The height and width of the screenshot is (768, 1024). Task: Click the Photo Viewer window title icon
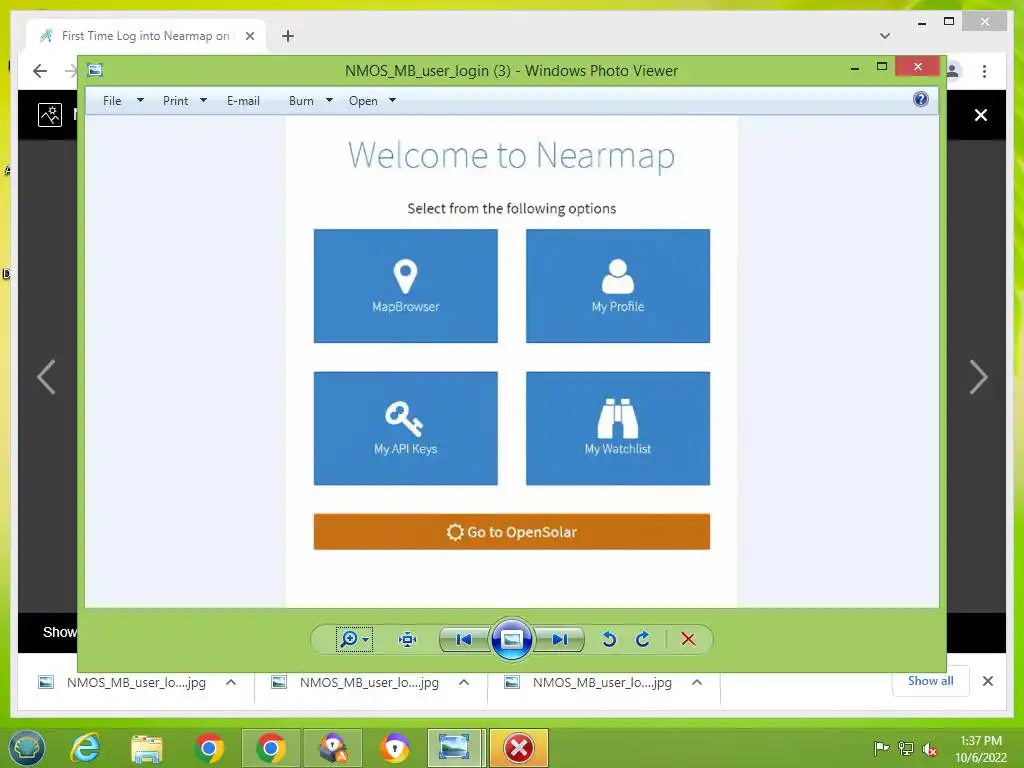(x=95, y=70)
